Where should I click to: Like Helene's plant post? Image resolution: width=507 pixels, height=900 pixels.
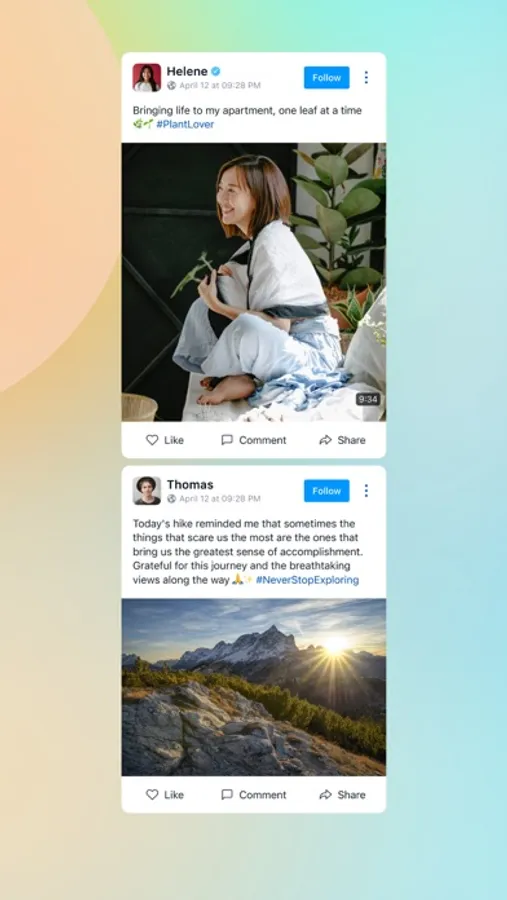point(165,440)
